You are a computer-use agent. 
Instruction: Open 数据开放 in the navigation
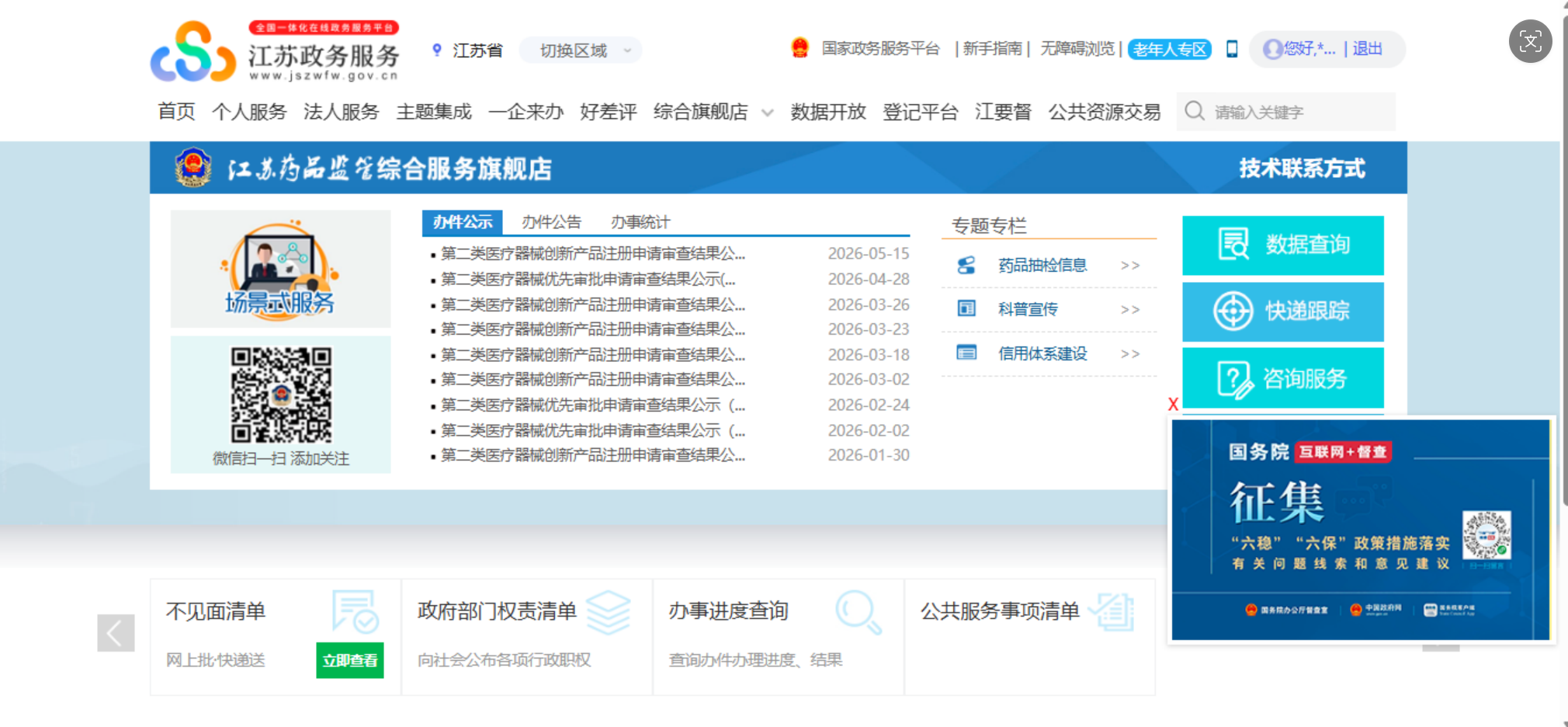pos(828,111)
